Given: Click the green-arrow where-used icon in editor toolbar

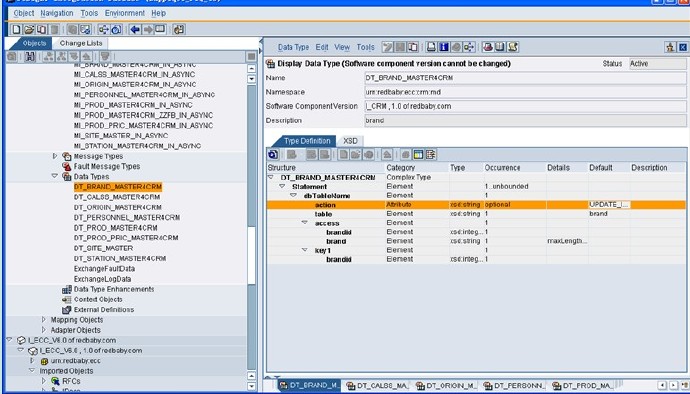Looking at the screenshot, I should [469, 47].
